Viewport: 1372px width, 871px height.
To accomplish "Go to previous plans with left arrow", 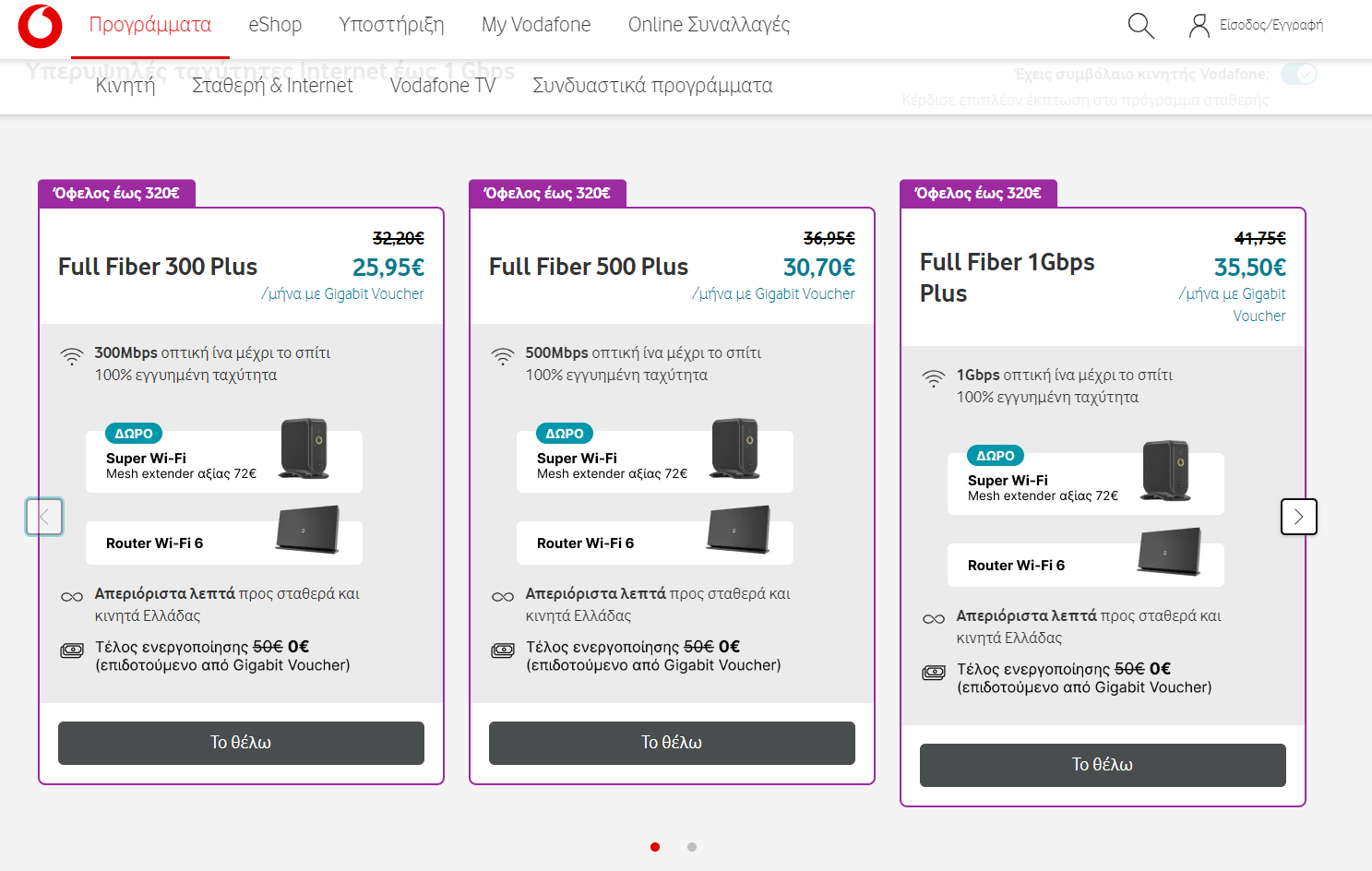I will (44, 517).
